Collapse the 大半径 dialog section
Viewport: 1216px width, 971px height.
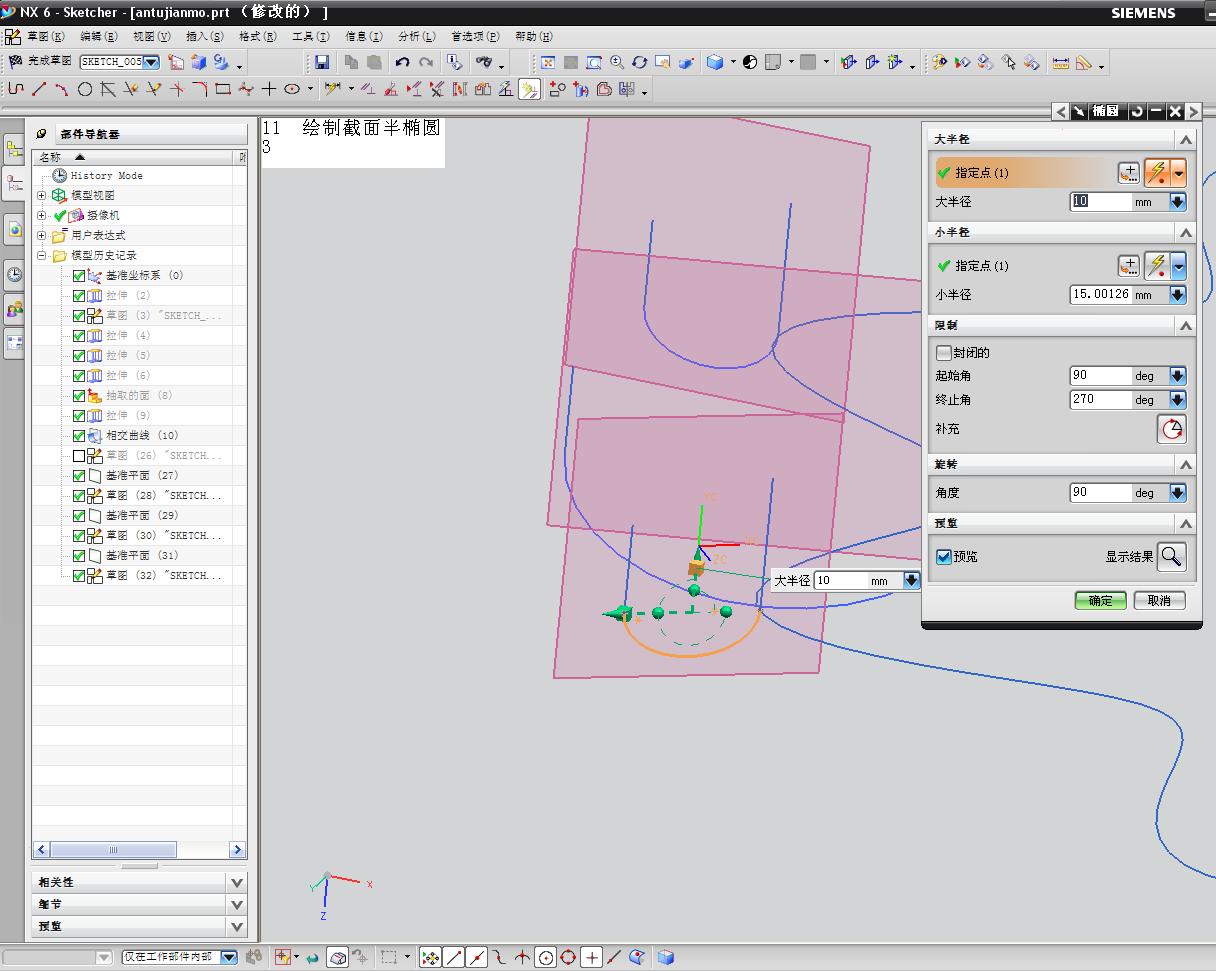(x=1185, y=139)
